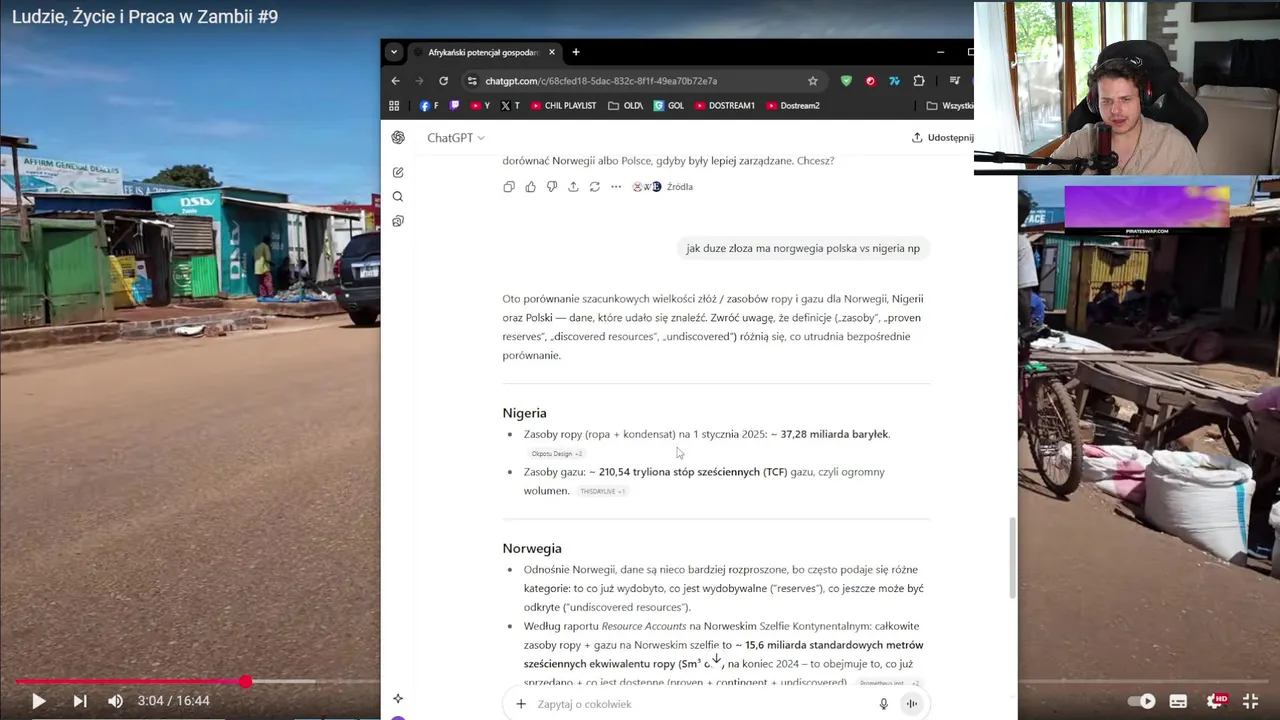
Task: Open the Wszystkie bookmarks folder
Action: (949, 106)
